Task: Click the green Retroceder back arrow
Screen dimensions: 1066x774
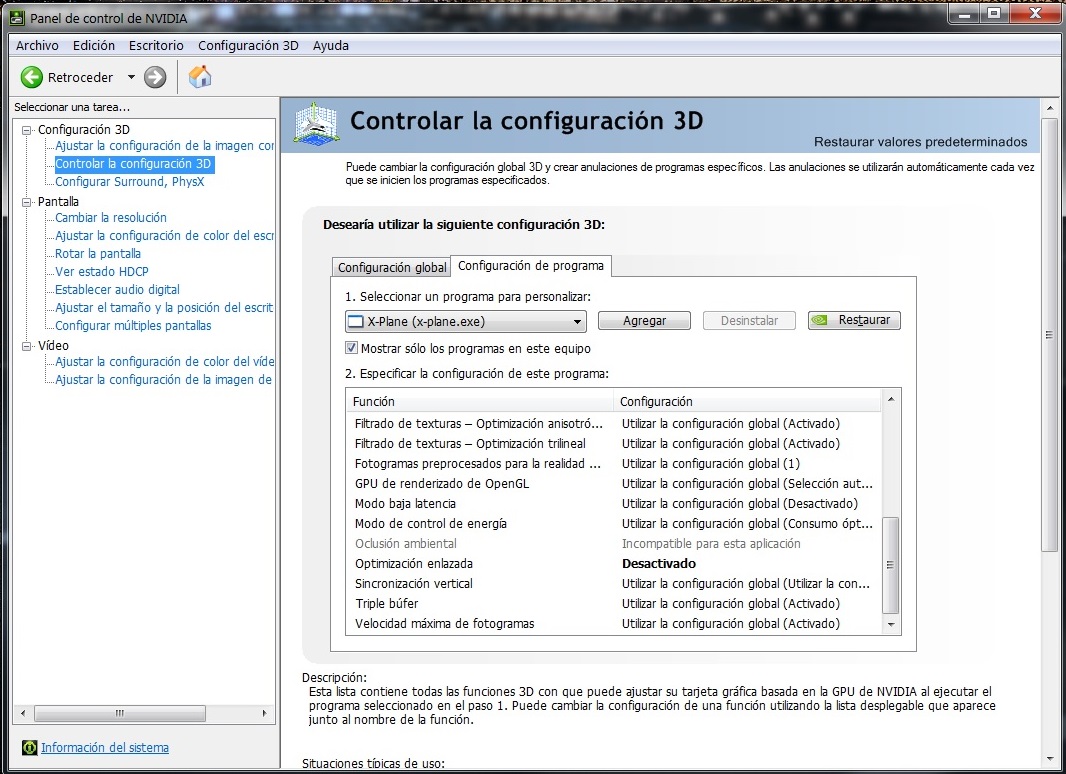Action: point(31,78)
